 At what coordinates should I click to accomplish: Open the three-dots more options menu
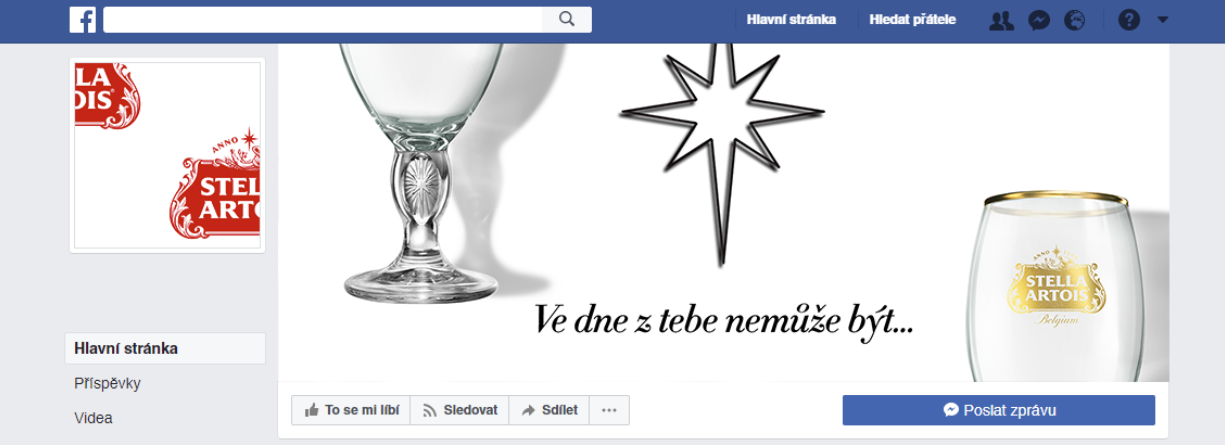point(609,410)
